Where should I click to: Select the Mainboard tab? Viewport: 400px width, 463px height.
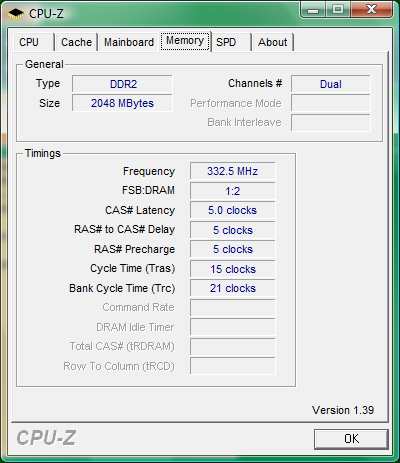click(129, 42)
